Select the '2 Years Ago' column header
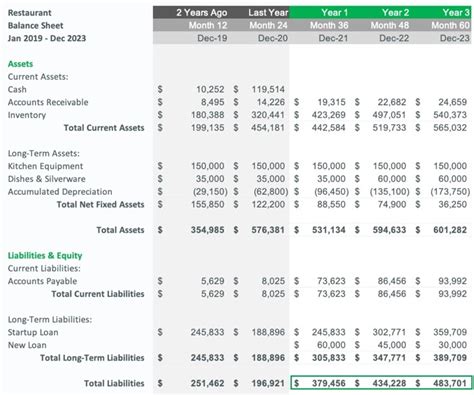Screen dimensions: 474x395 tap(202, 13)
